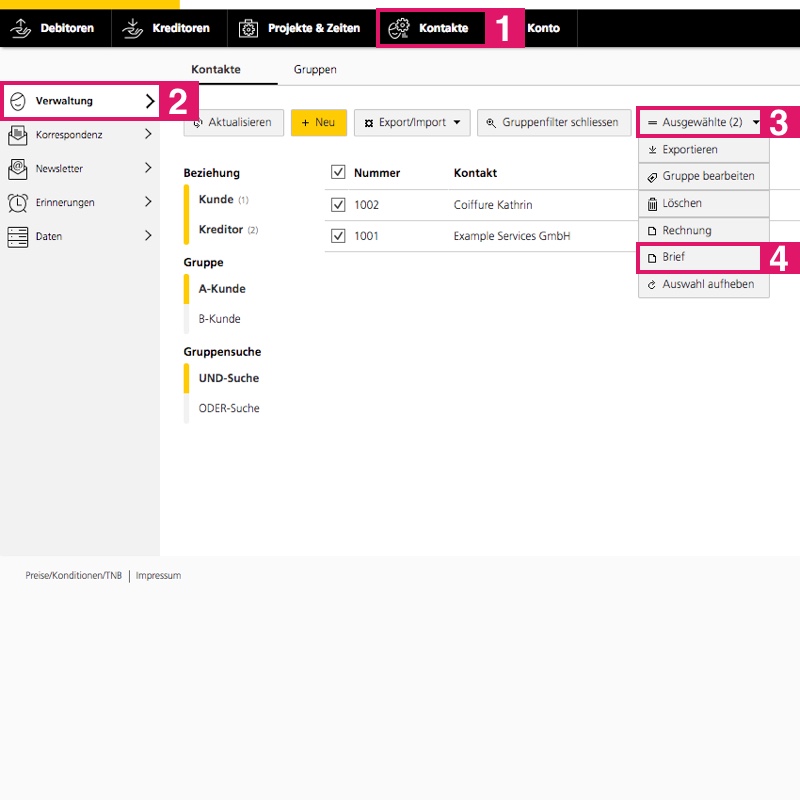Image resolution: width=800 pixels, height=800 pixels.
Task: Select the B-Kunde group filter
Action: tap(219, 319)
